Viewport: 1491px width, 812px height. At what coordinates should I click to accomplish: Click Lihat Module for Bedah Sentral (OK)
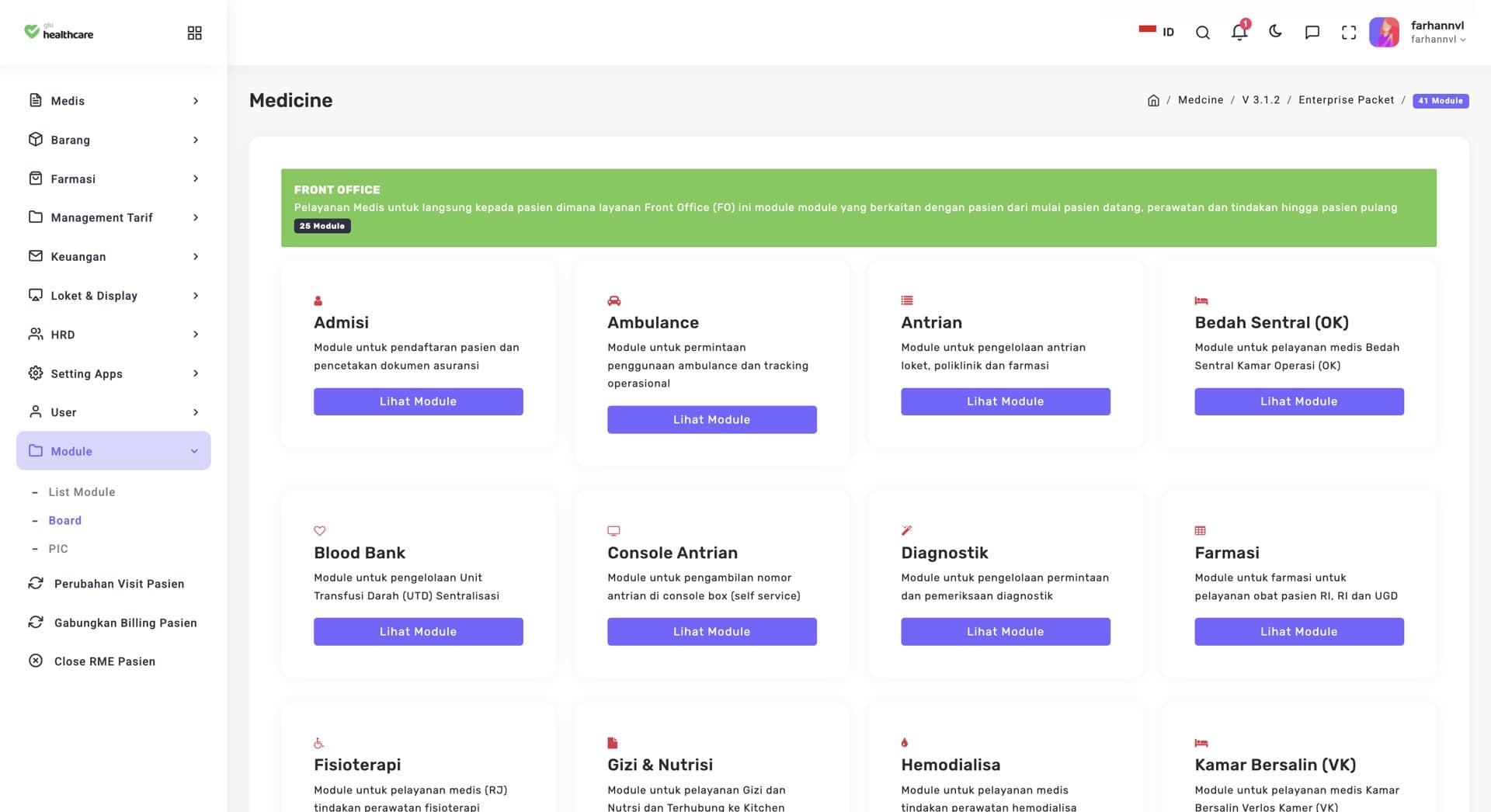(1298, 401)
